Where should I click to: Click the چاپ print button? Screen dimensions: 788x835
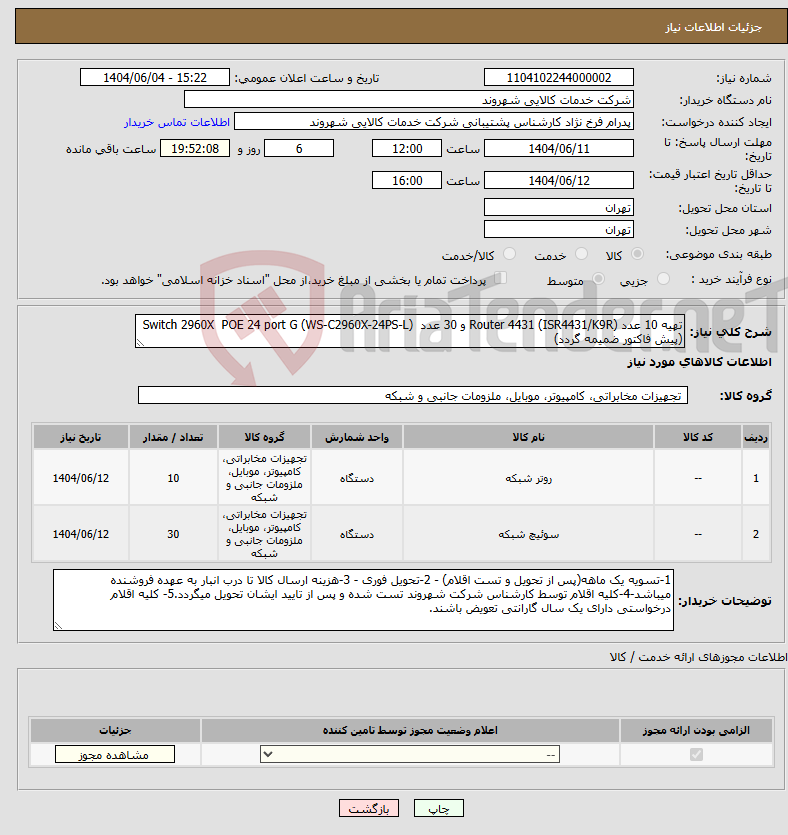[439, 808]
